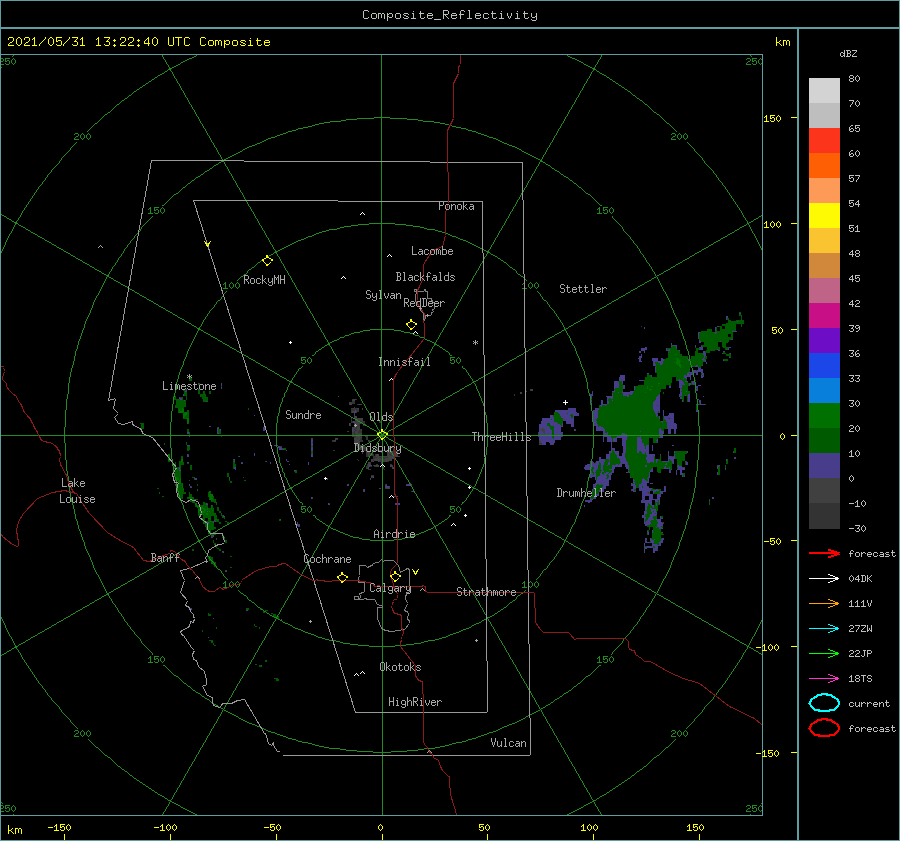The width and height of the screenshot is (900, 841).
Task: Click the purple 10 dBZ color swatch
Action: [824, 466]
